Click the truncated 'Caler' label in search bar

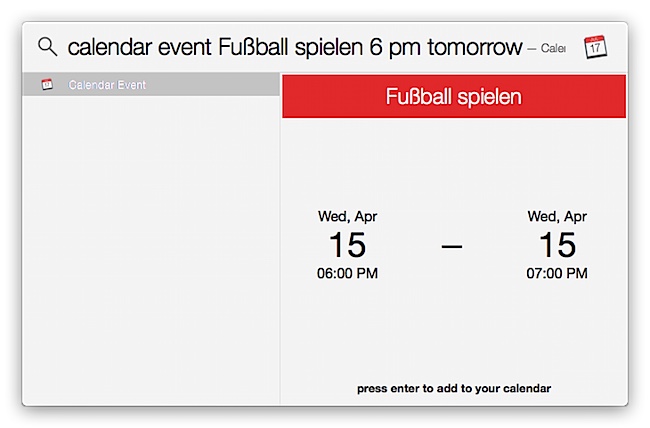[x=553, y=48]
